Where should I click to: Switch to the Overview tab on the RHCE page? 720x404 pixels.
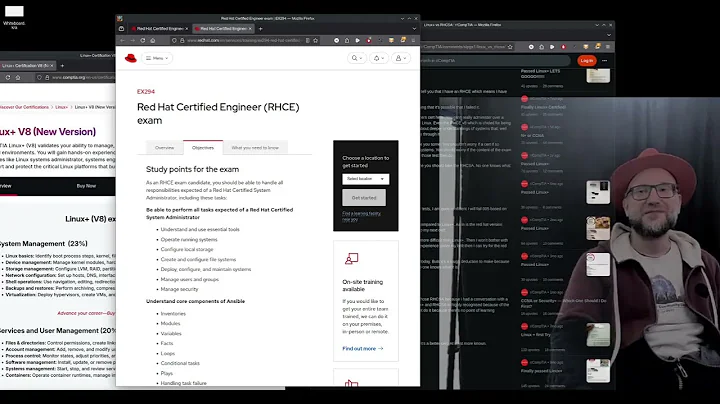(x=164, y=148)
